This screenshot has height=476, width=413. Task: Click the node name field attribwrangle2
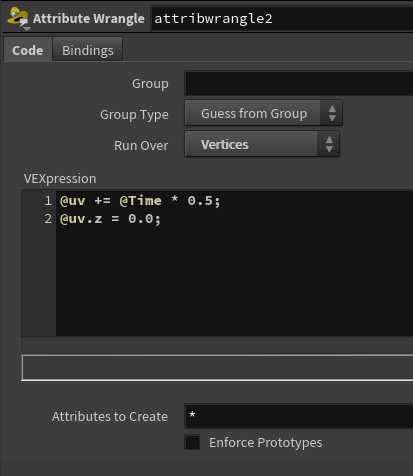282,18
